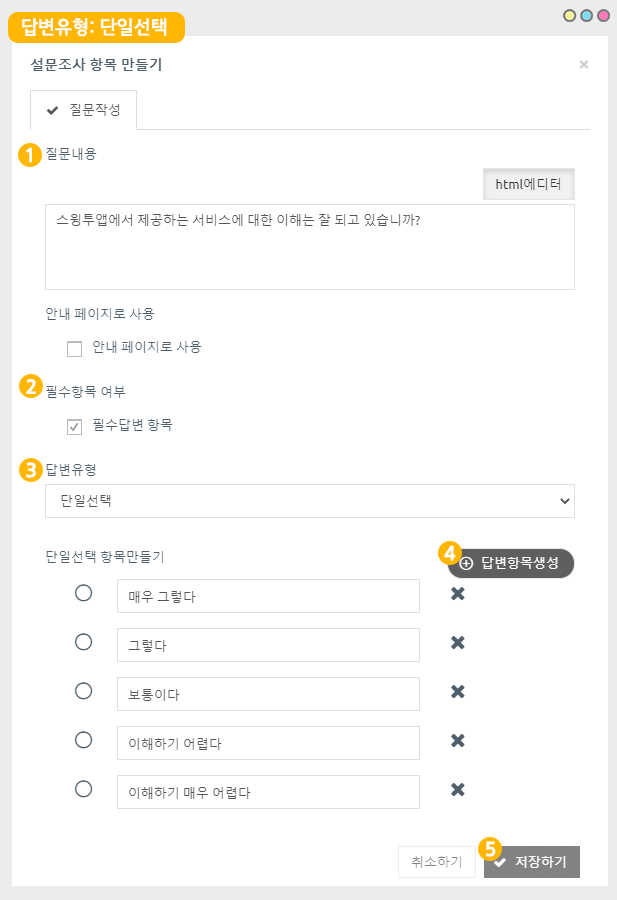
Task: Choose the '보통이다' radio button
Action: (84, 691)
